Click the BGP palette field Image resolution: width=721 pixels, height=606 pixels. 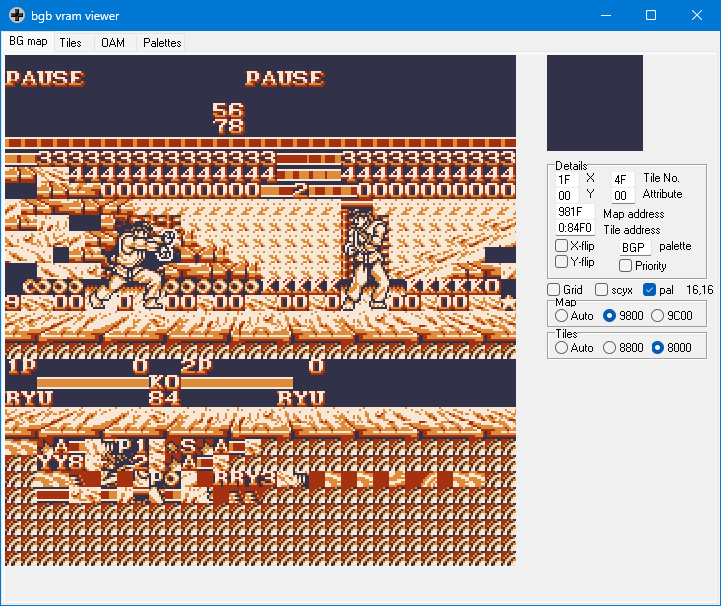pos(635,247)
